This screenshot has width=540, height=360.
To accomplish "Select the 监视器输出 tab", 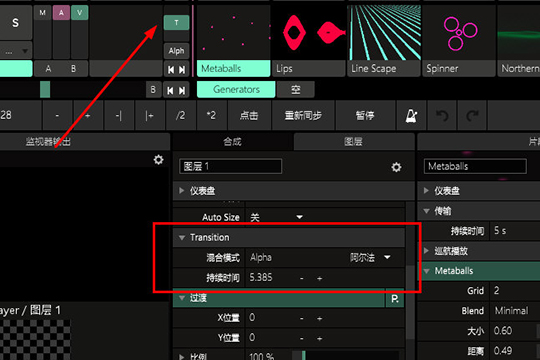I will tap(48, 142).
